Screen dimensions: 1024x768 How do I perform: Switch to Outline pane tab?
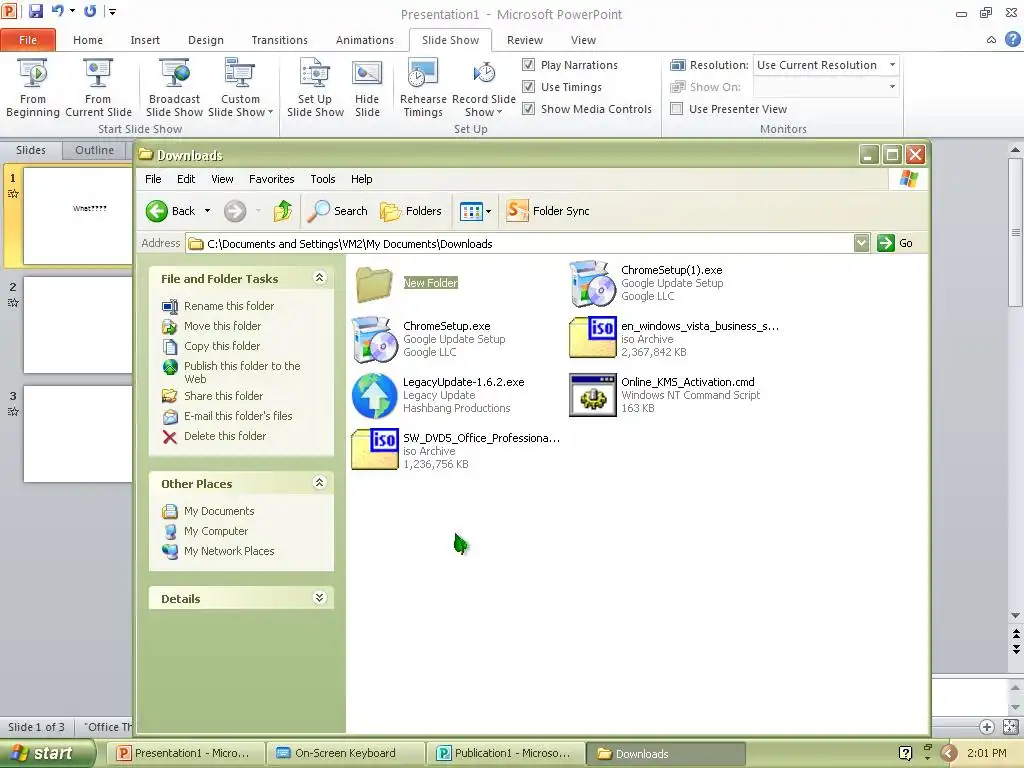coord(95,150)
